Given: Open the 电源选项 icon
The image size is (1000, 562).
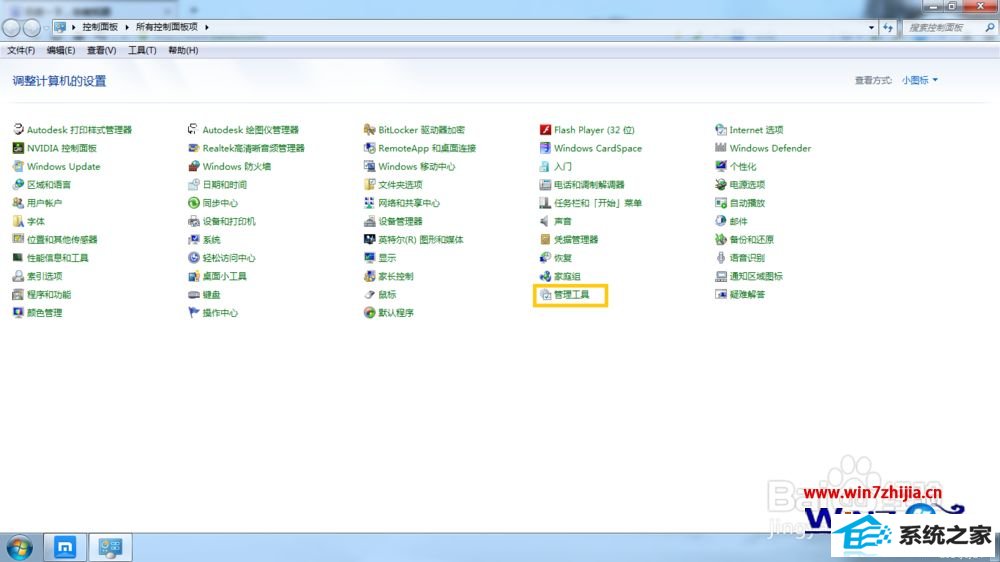Looking at the screenshot, I should tap(721, 185).
